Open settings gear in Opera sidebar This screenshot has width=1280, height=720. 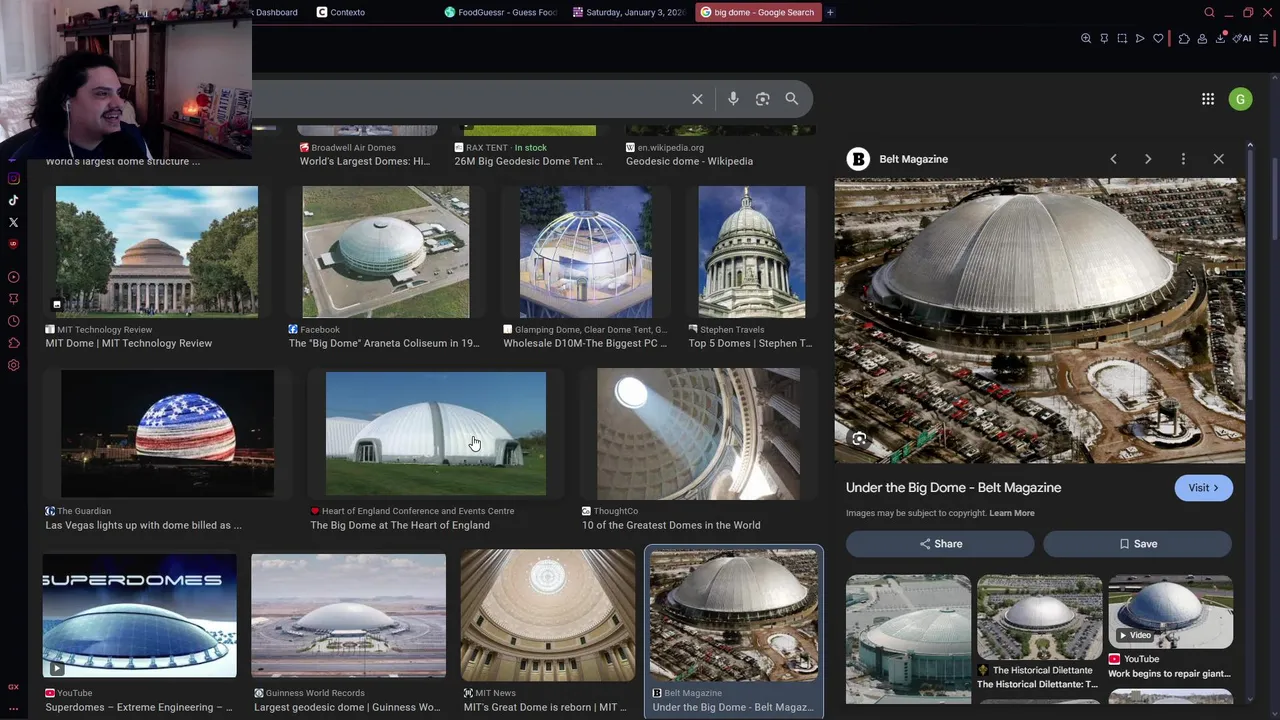click(13, 365)
